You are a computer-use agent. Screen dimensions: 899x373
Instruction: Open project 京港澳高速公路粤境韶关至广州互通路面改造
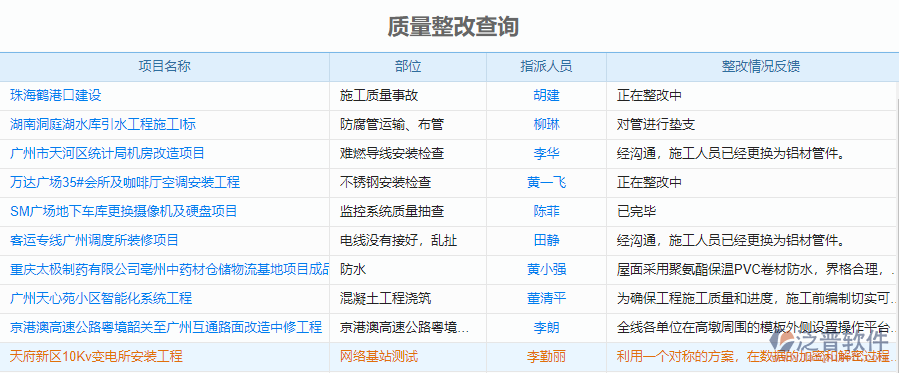(x=166, y=328)
